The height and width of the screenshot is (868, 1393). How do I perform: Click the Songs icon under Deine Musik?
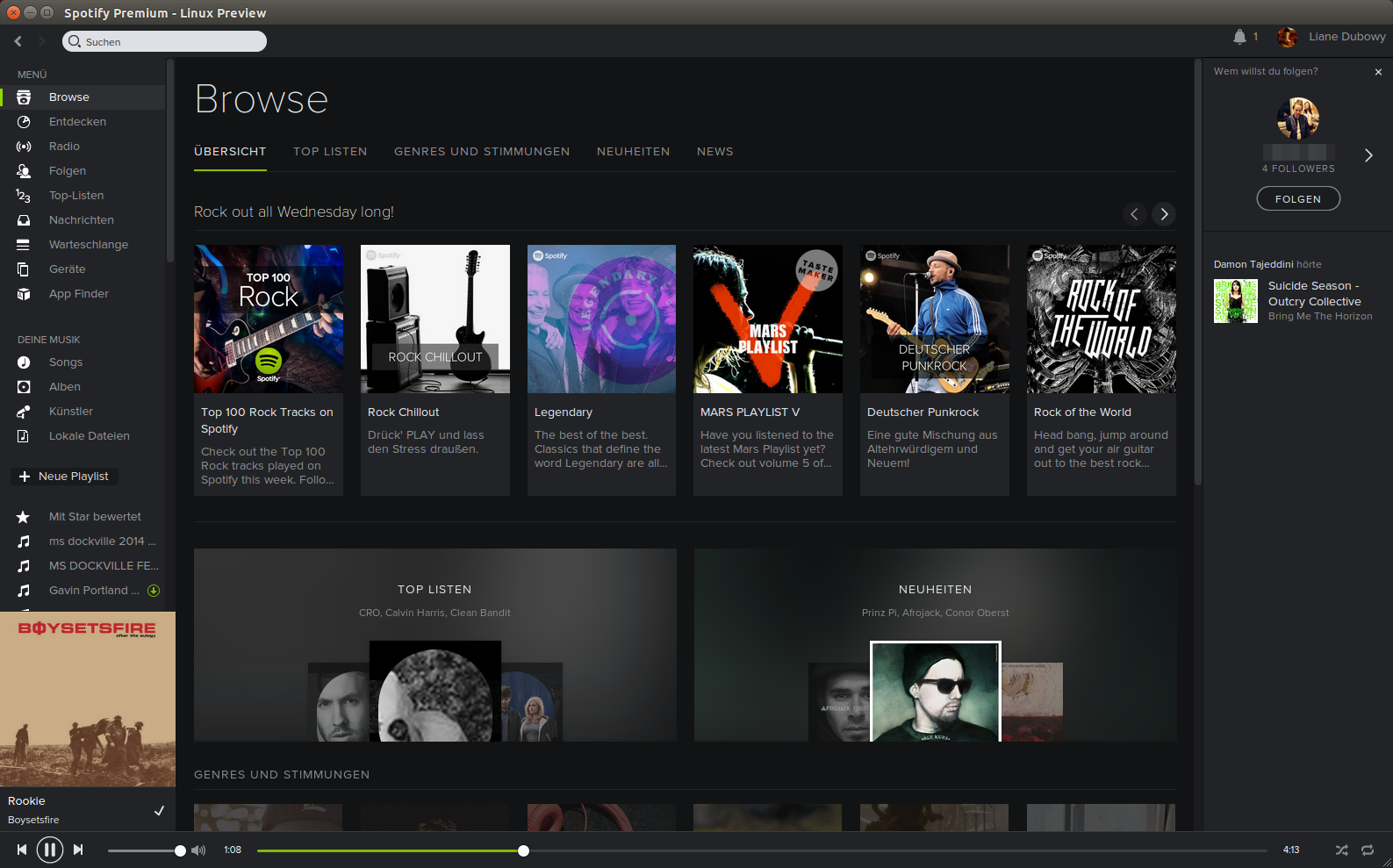[x=24, y=362]
